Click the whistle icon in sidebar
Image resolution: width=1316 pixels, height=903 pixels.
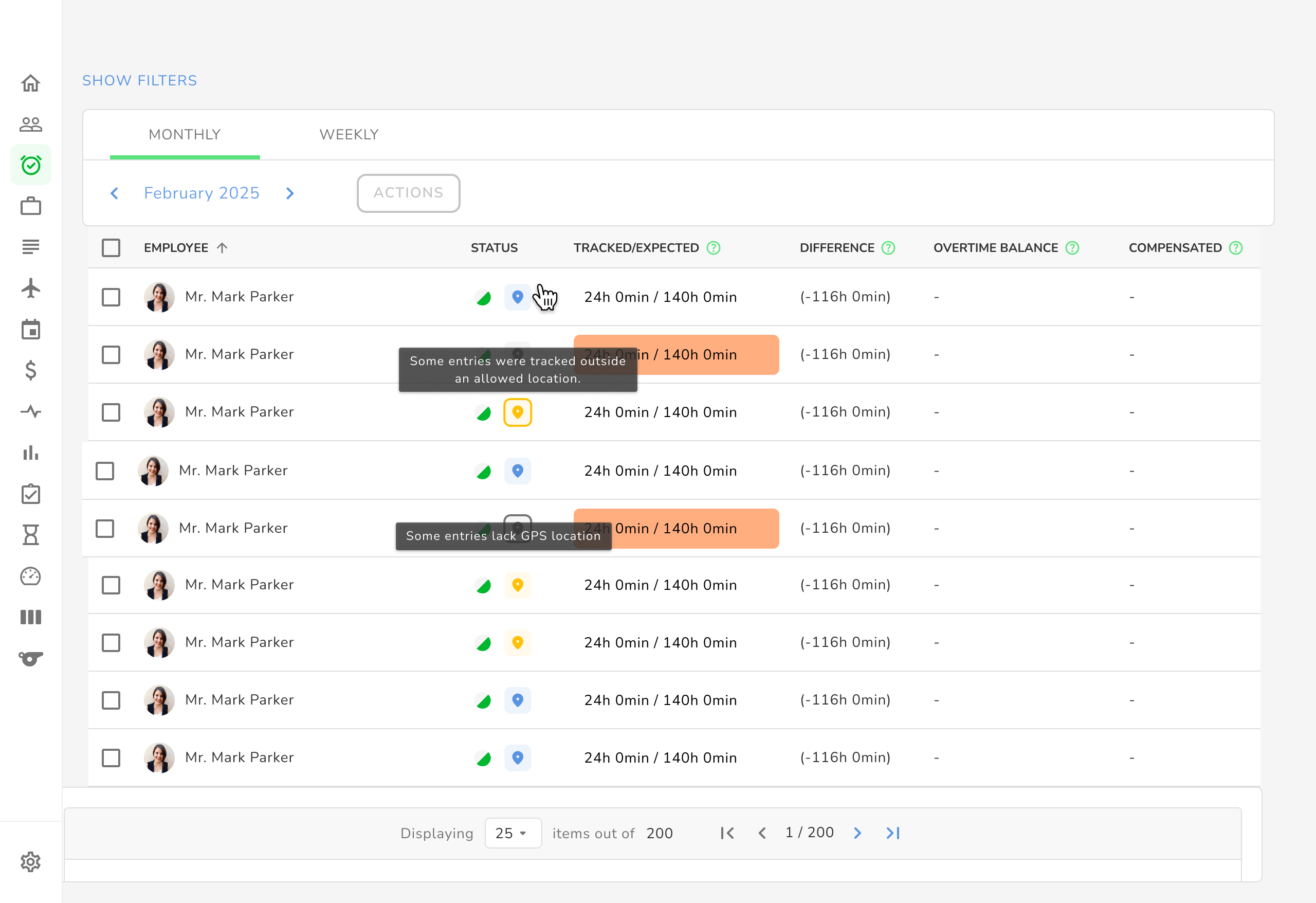pyautogui.click(x=30, y=658)
